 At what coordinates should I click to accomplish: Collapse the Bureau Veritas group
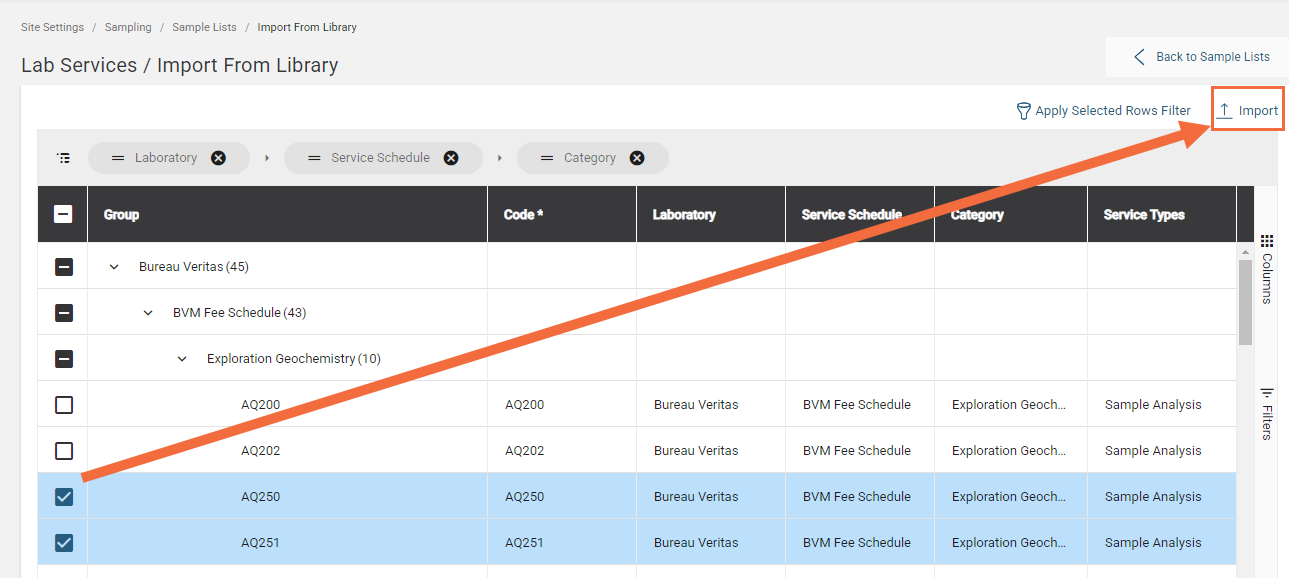coord(114,267)
